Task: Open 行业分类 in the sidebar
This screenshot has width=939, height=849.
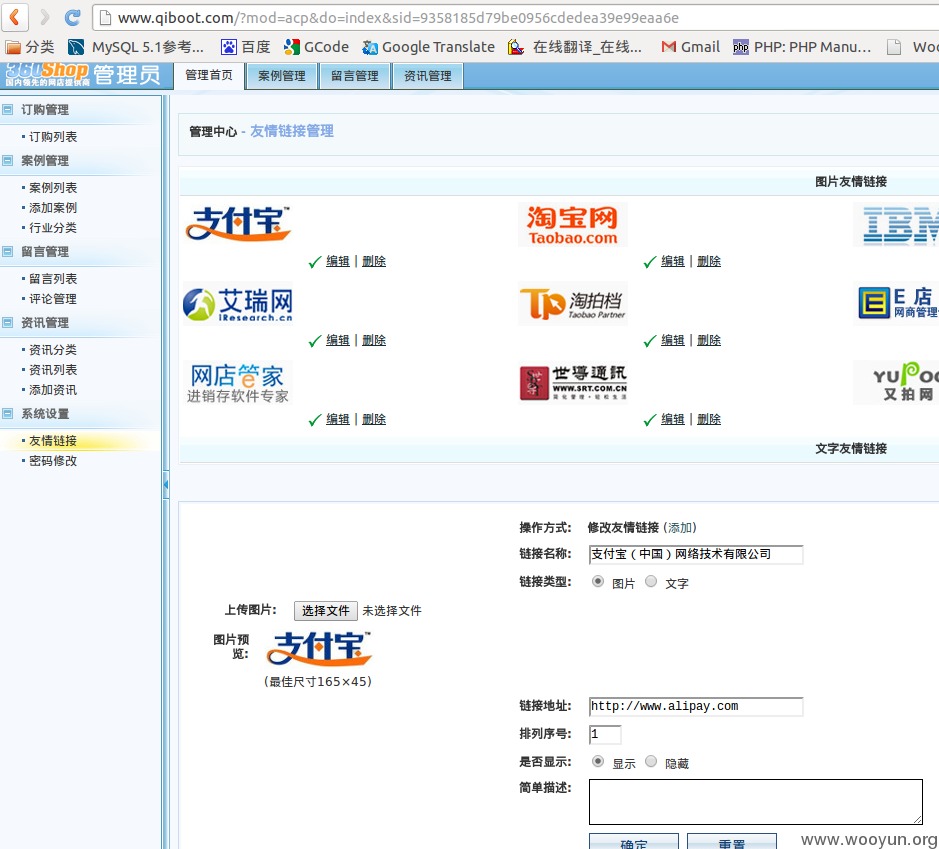Action: [x=53, y=228]
